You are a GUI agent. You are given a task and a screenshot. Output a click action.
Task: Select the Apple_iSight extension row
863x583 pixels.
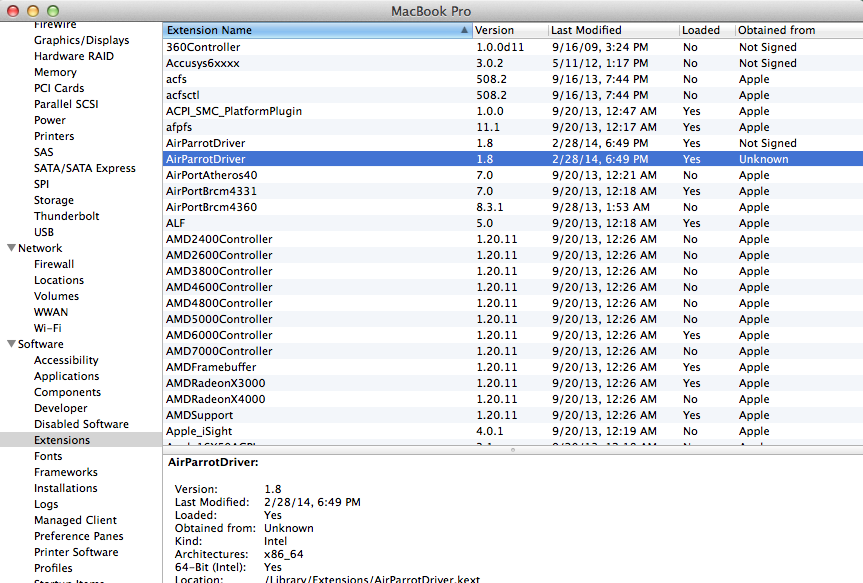(512, 431)
